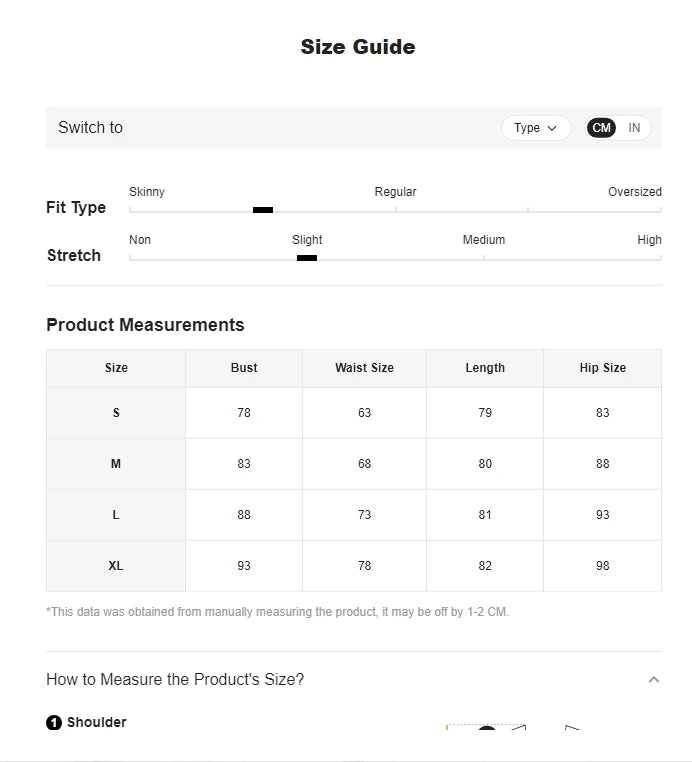This screenshot has height=762, width=692.
Task: Click the How to Measure the Product's Size heading
Action: point(175,679)
